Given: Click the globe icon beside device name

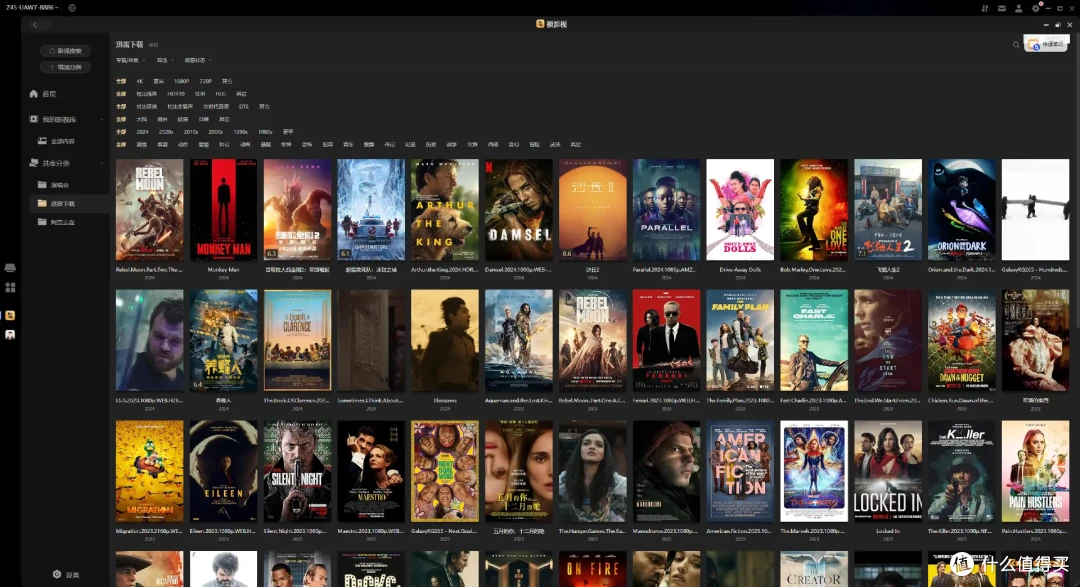Looking at the screenshot, I should click(72, 8).
